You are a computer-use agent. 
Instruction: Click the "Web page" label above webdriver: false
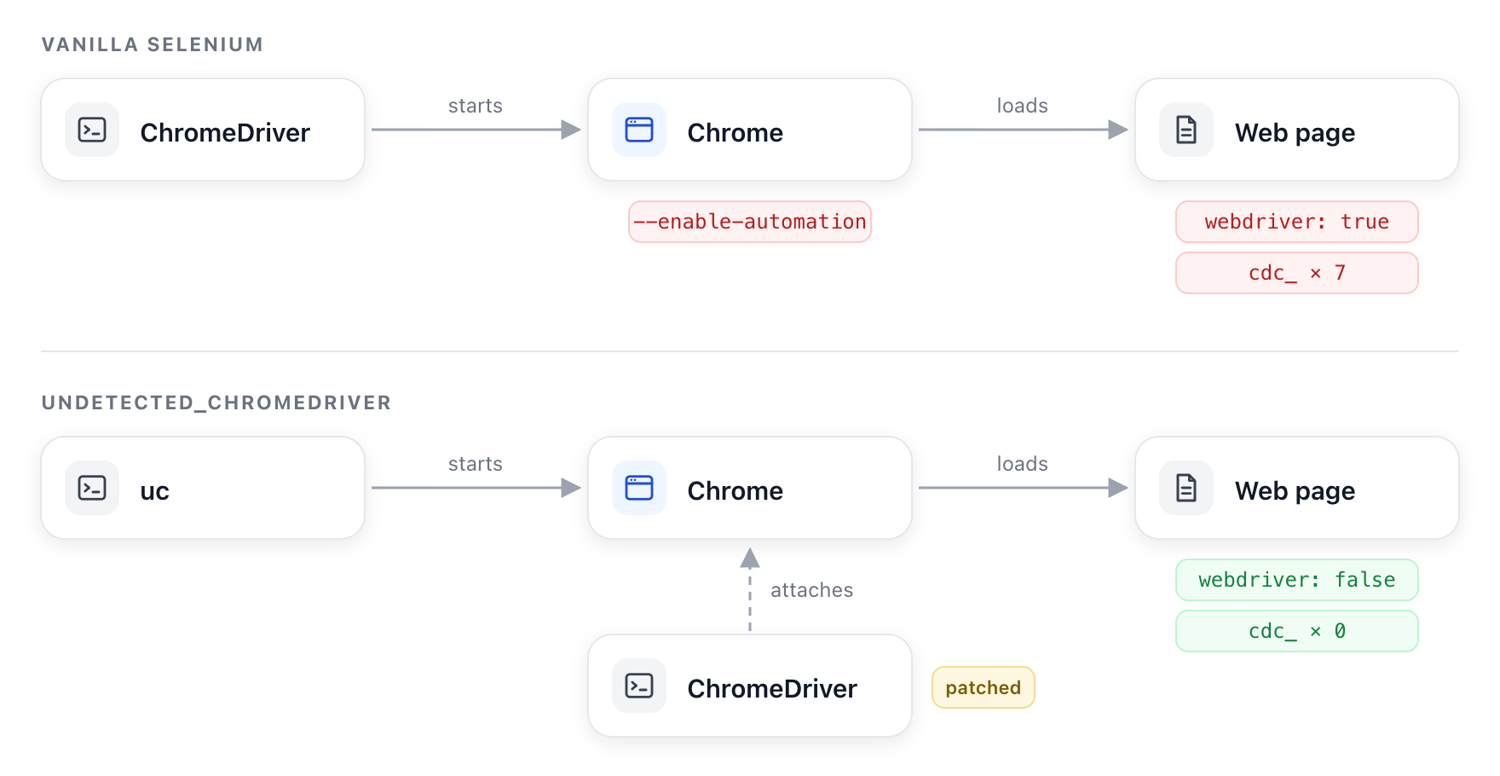tap(1295, 491)
